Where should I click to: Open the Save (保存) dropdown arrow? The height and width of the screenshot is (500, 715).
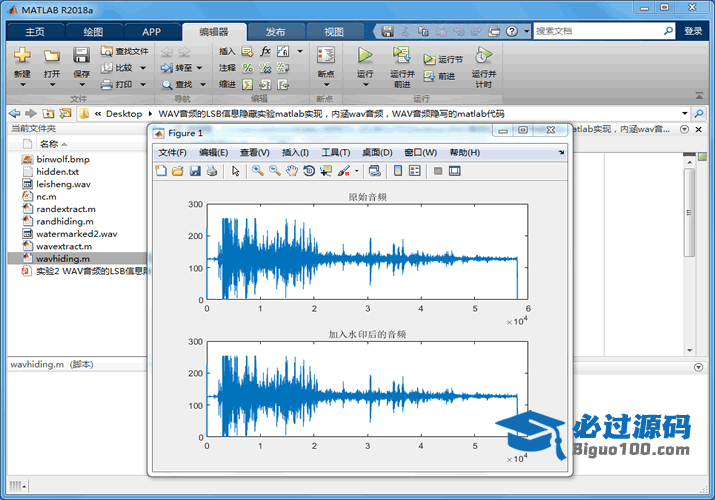(x=82, y=85)
